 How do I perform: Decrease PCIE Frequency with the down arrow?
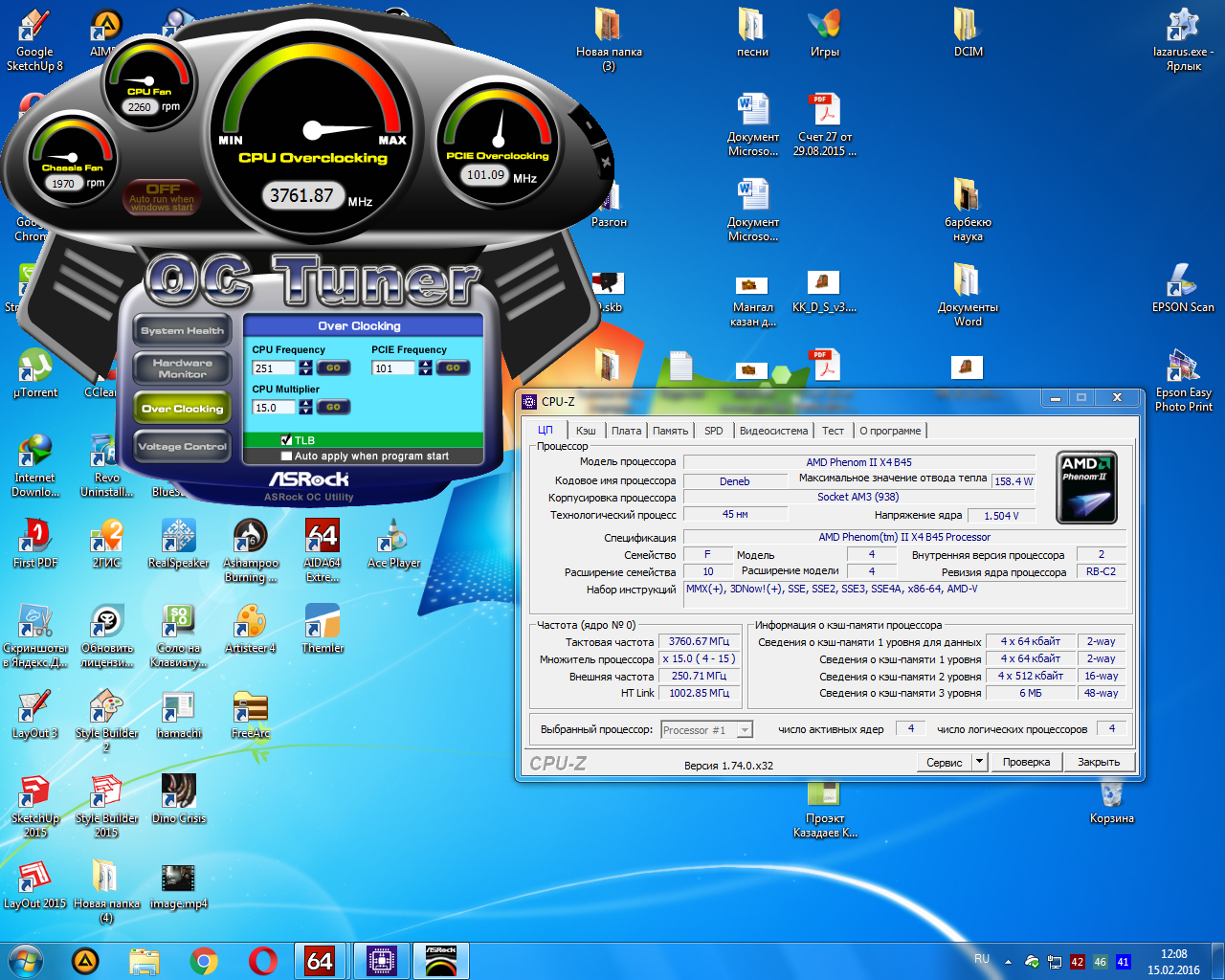[x=425, y=371]
